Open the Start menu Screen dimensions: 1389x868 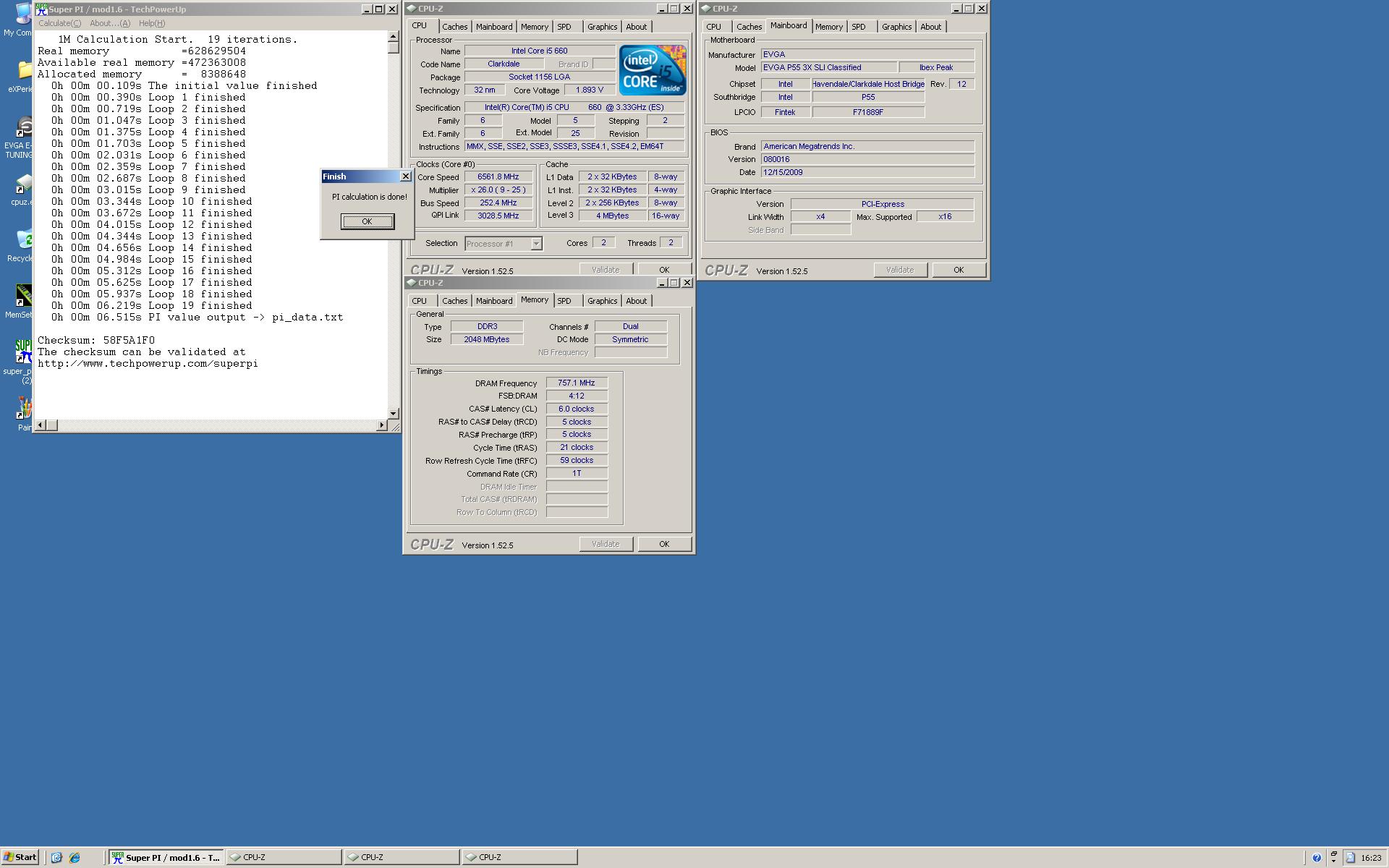pos(20,857)
